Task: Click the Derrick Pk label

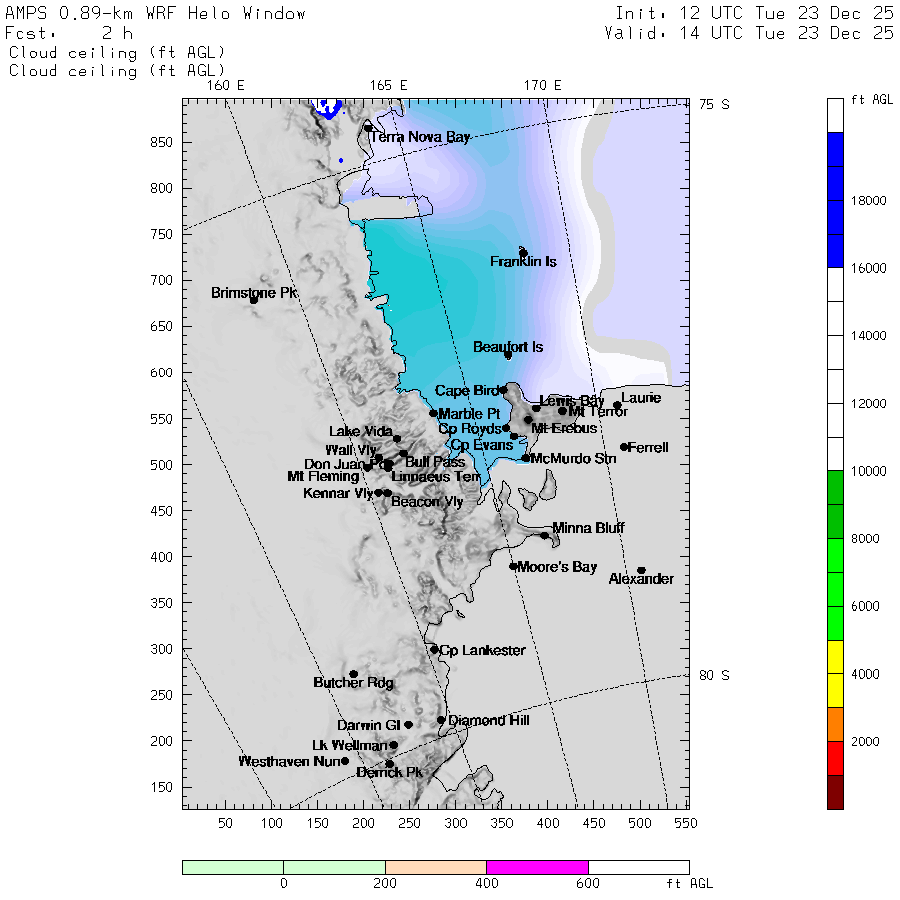Action: click(x=389, y=773)
